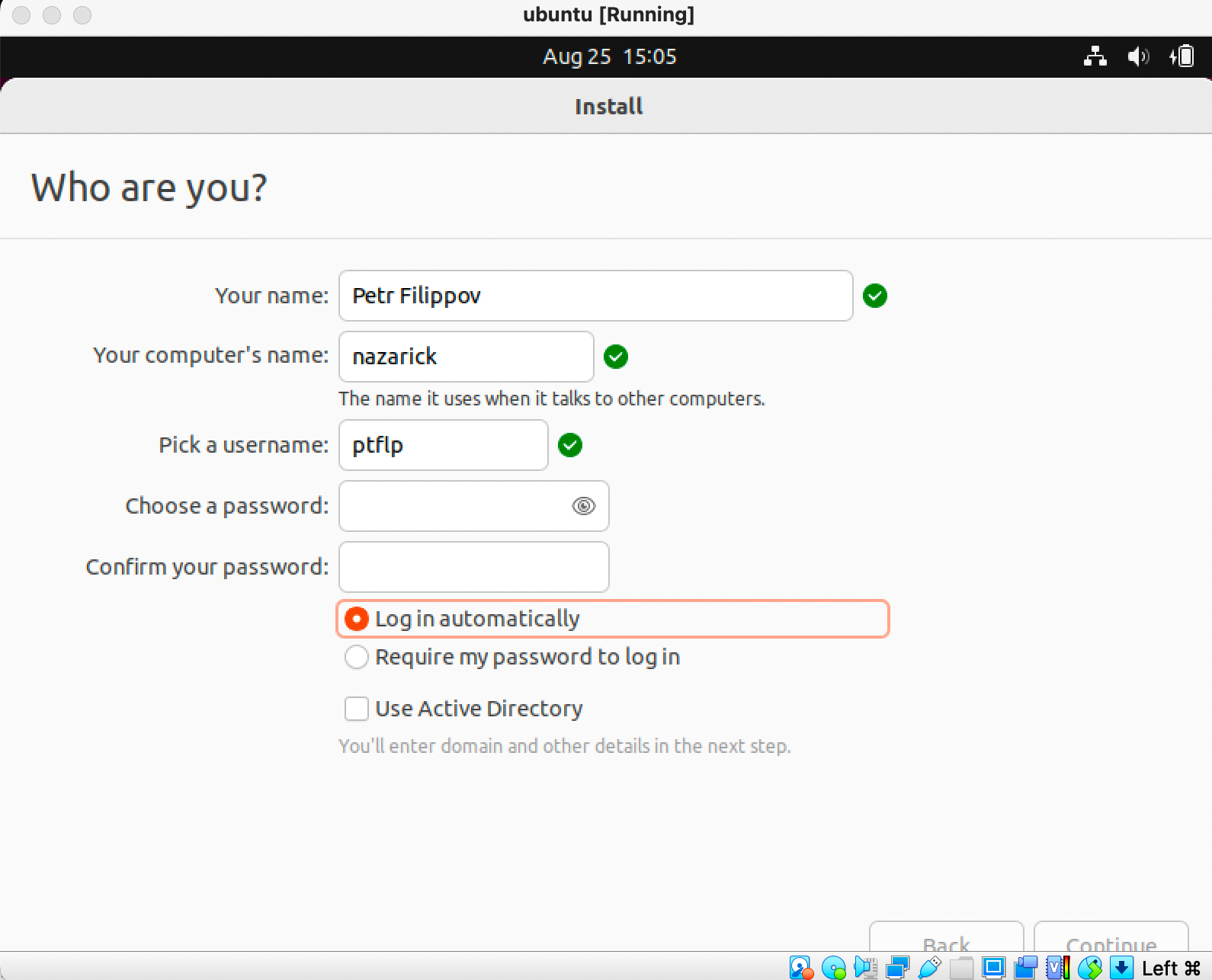This screenshot has height=980, width=1212.
Task: Click the VirtualBox display status icon
Action: click(993, 968)
